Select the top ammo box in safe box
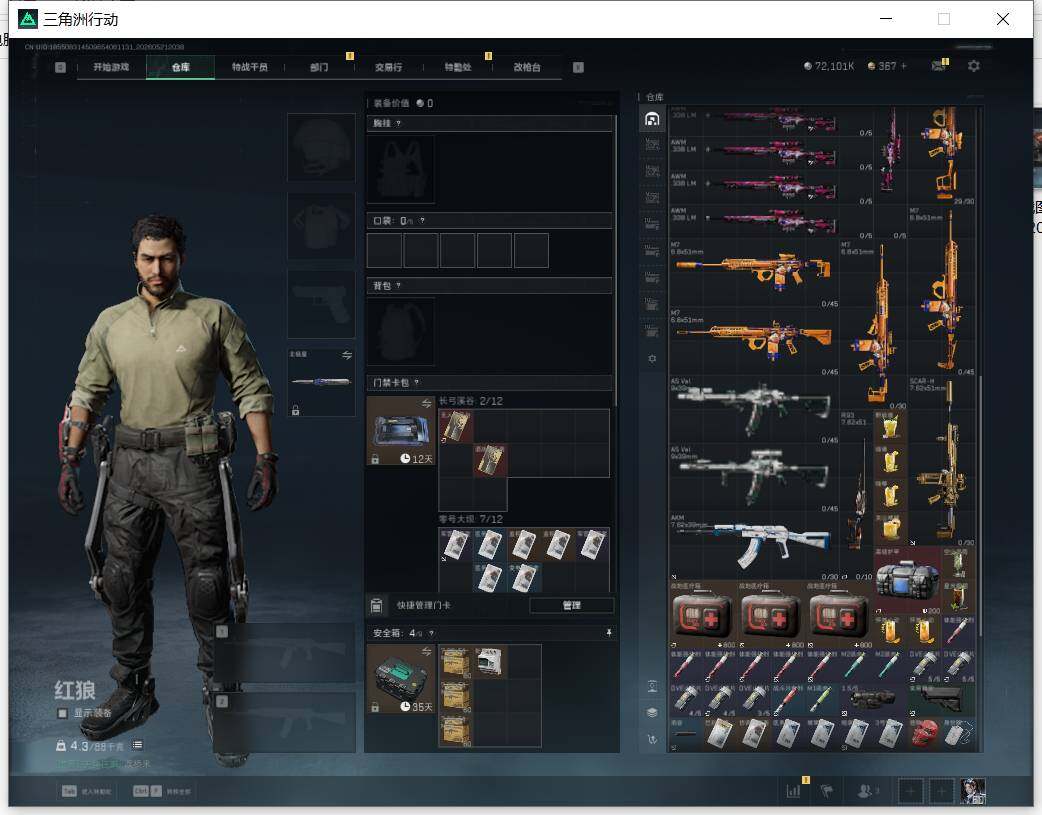Viewport: 1042px width, 815px height. (456, 661)
